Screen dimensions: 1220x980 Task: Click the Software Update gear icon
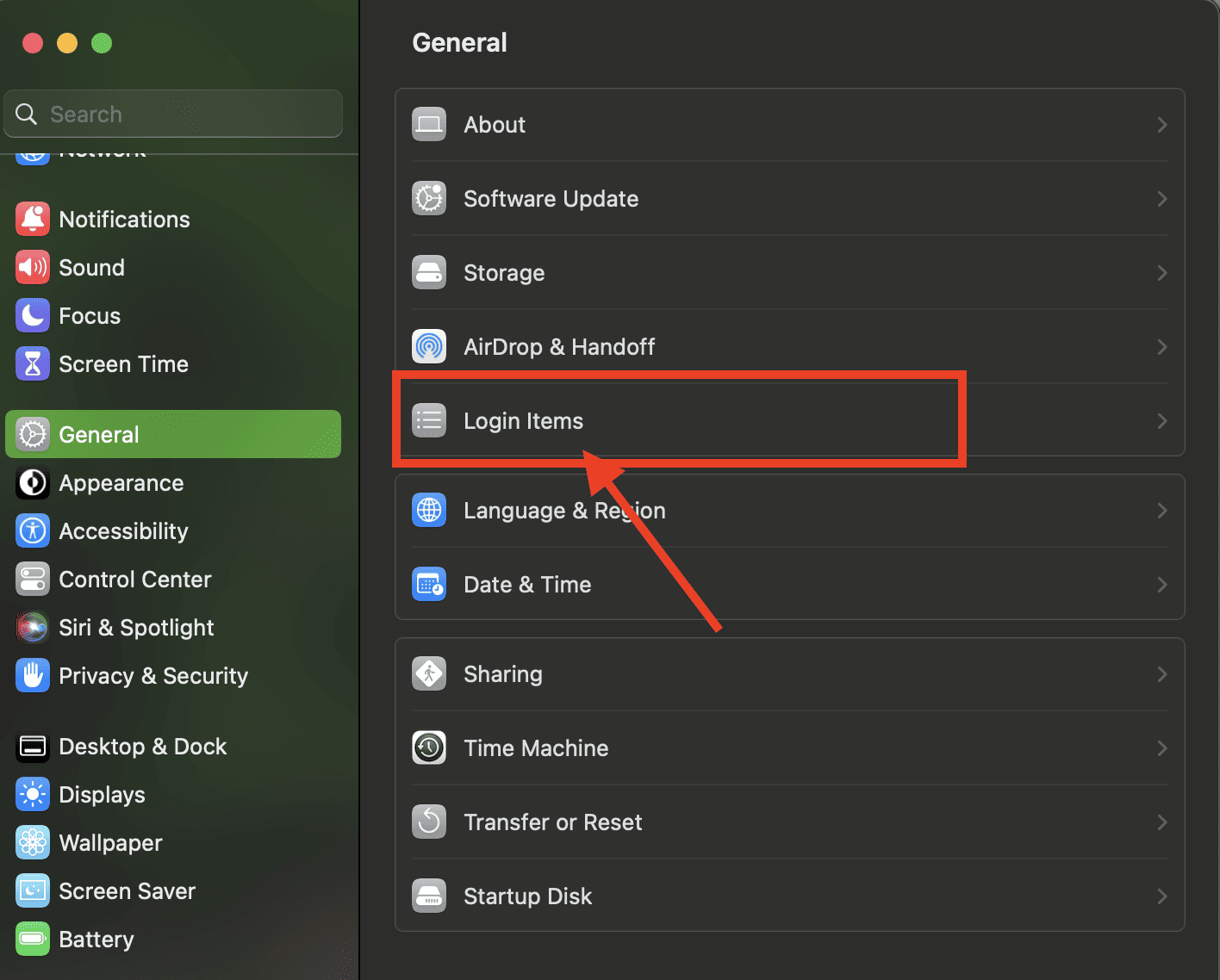[429, 198]
